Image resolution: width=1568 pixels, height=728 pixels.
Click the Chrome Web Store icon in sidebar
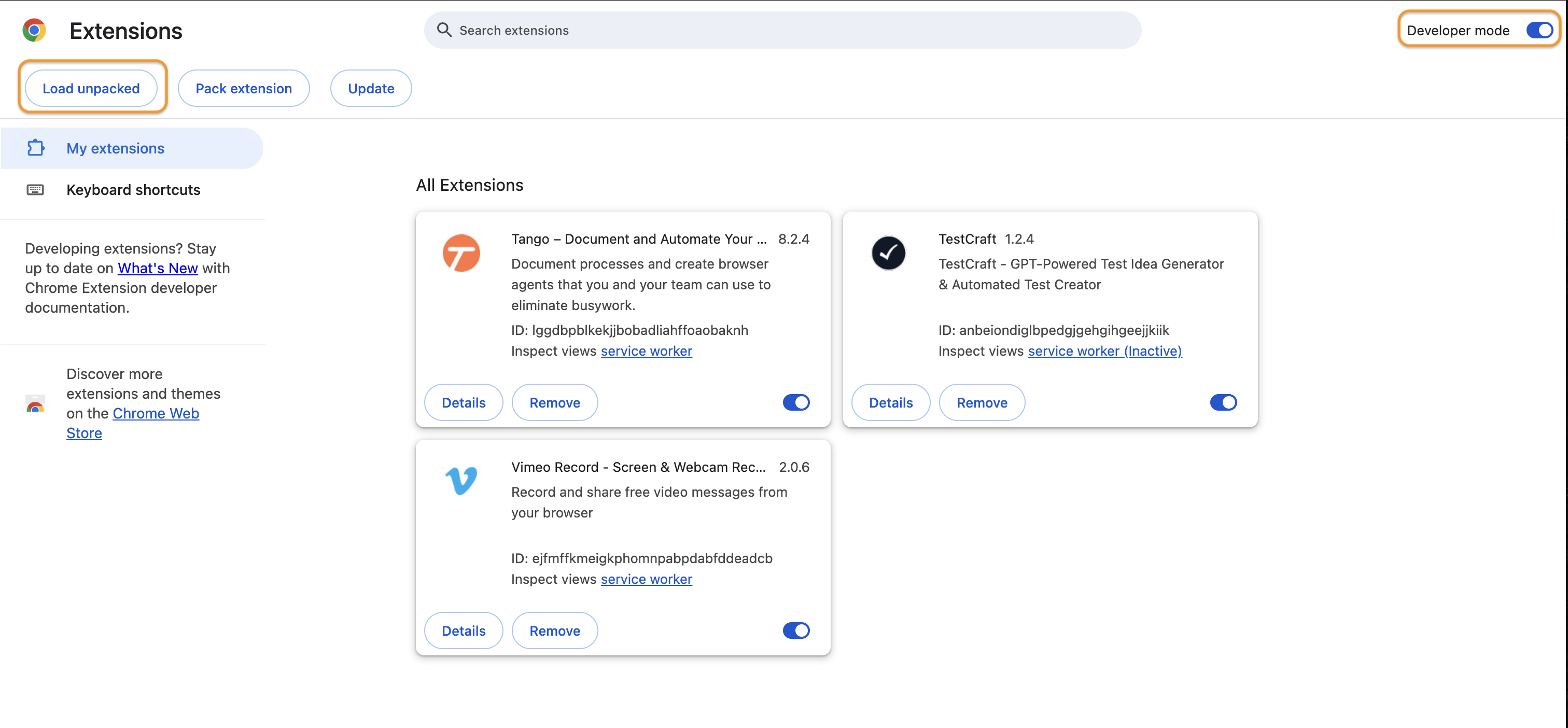(35, 403)
